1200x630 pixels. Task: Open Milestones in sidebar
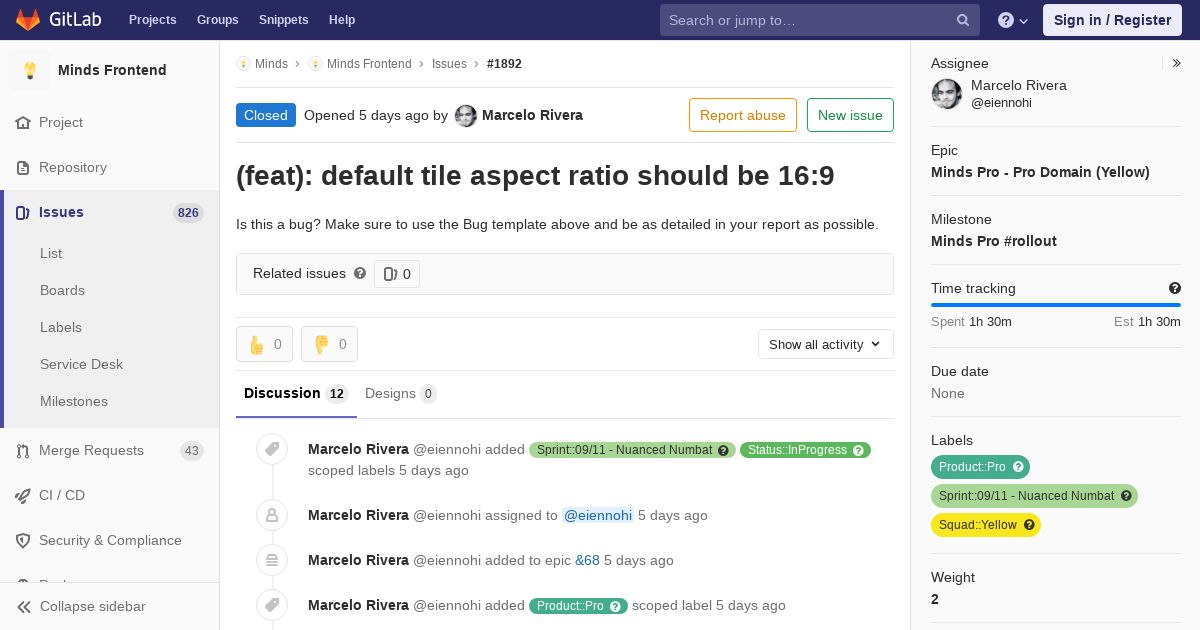pos(74,401)
